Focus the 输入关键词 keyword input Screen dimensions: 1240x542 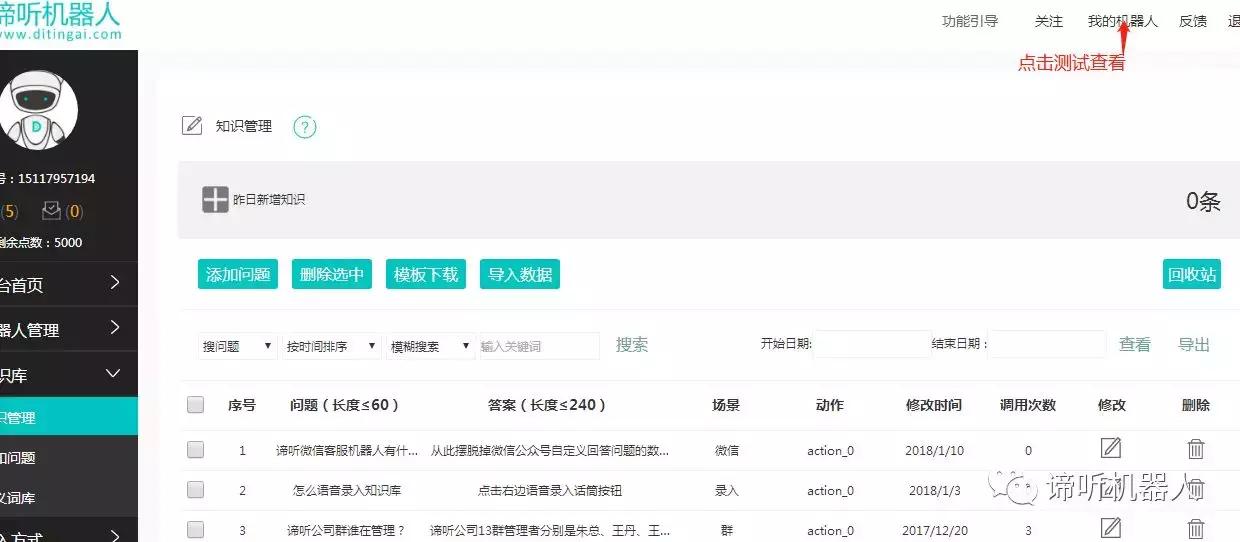(x=539, y=346)
